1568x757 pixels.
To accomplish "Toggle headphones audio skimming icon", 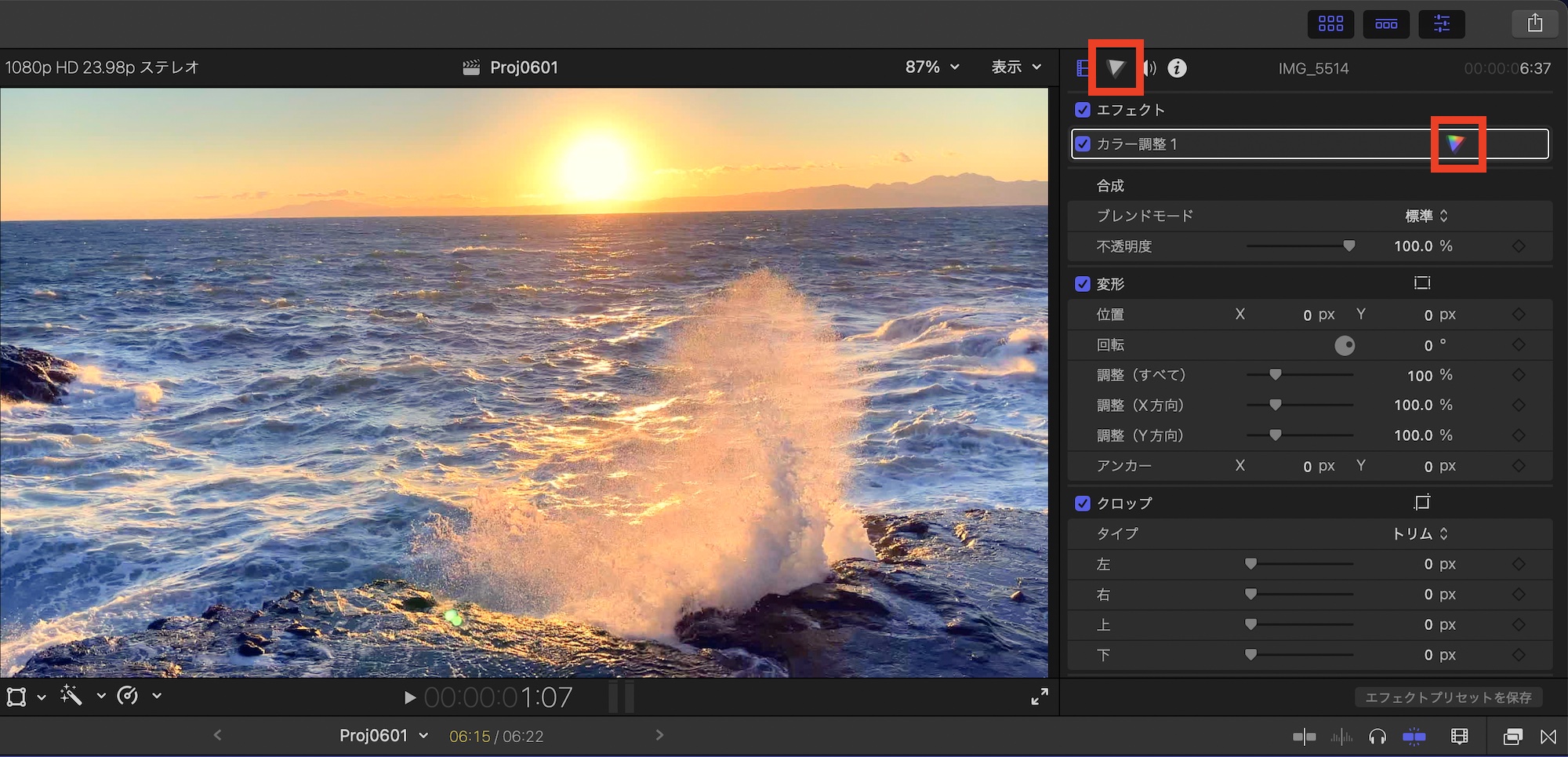I will (1377, 737).
